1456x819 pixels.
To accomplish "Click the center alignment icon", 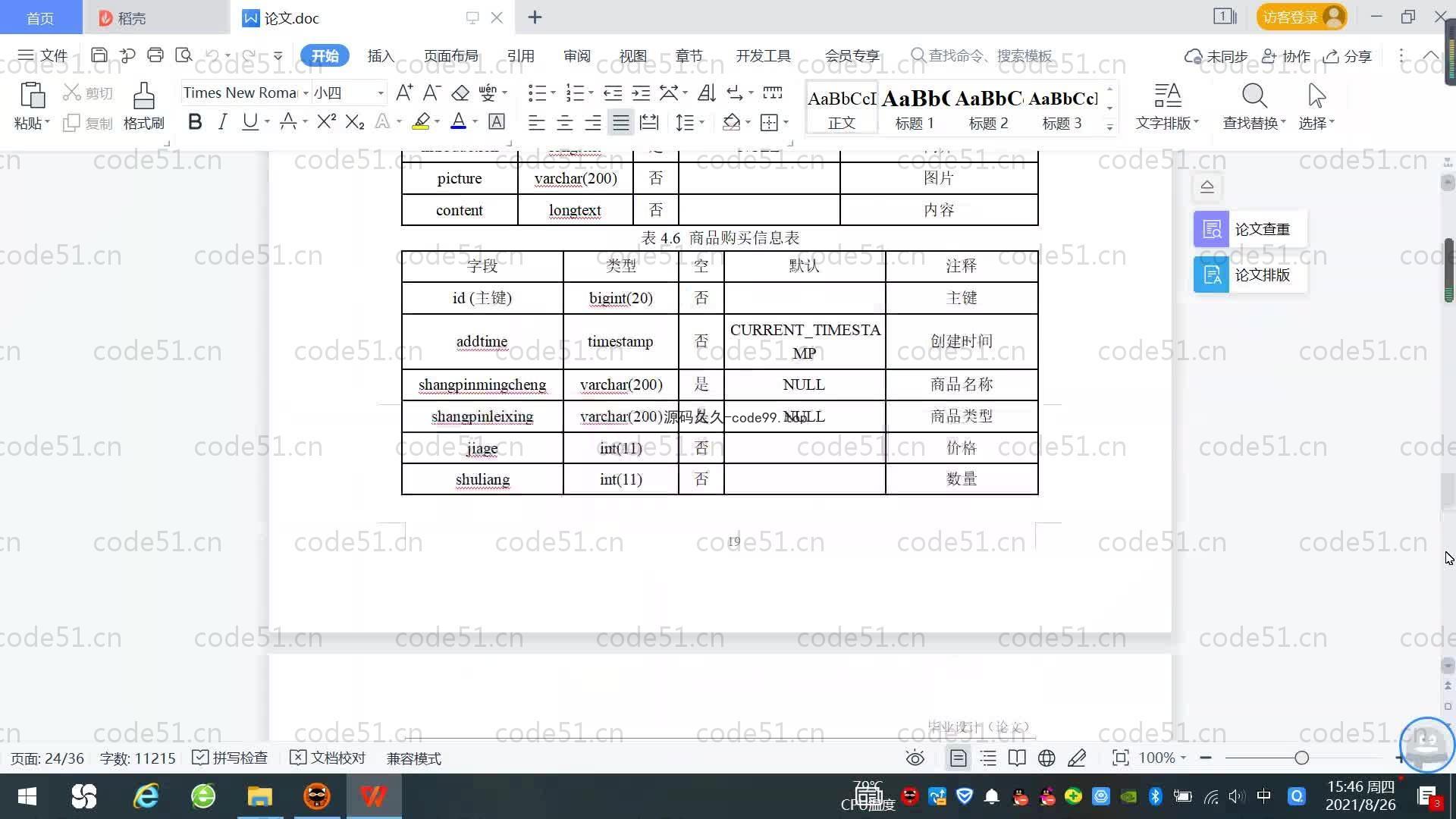I will pyautogui.click(x=565, y=122).
